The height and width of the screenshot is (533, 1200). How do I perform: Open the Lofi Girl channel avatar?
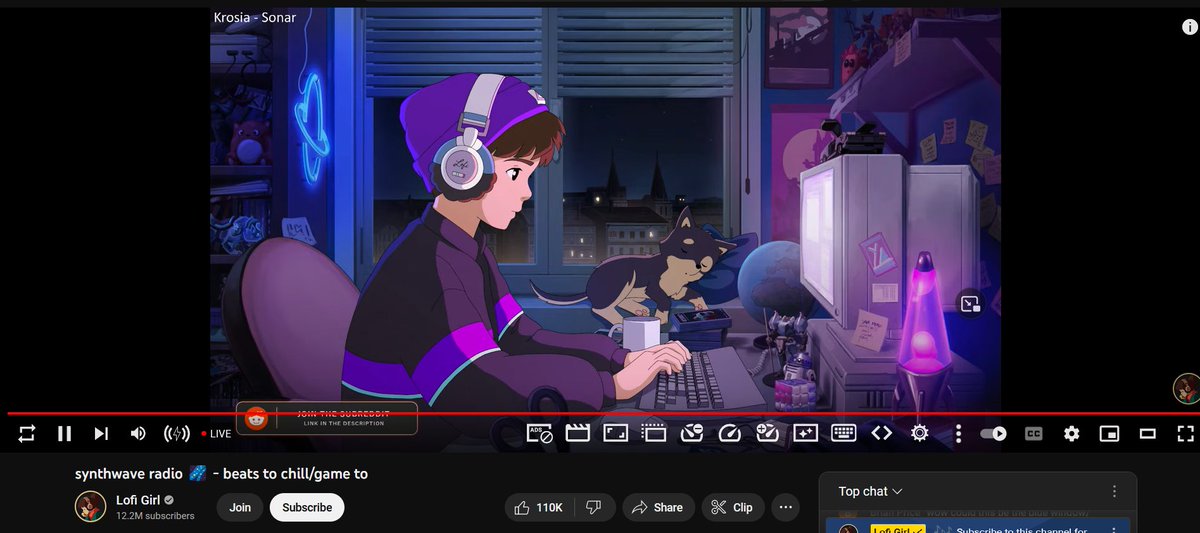pyautogui.click(x=91, y=507)
